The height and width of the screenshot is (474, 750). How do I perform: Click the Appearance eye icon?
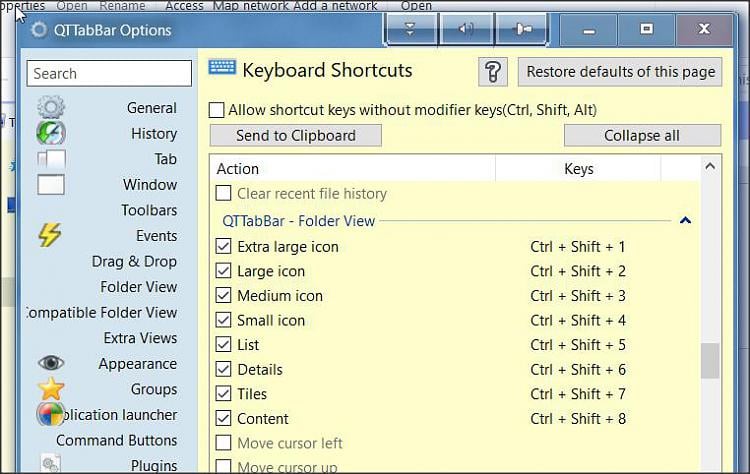pyautogui.click(x=51, y=363)
